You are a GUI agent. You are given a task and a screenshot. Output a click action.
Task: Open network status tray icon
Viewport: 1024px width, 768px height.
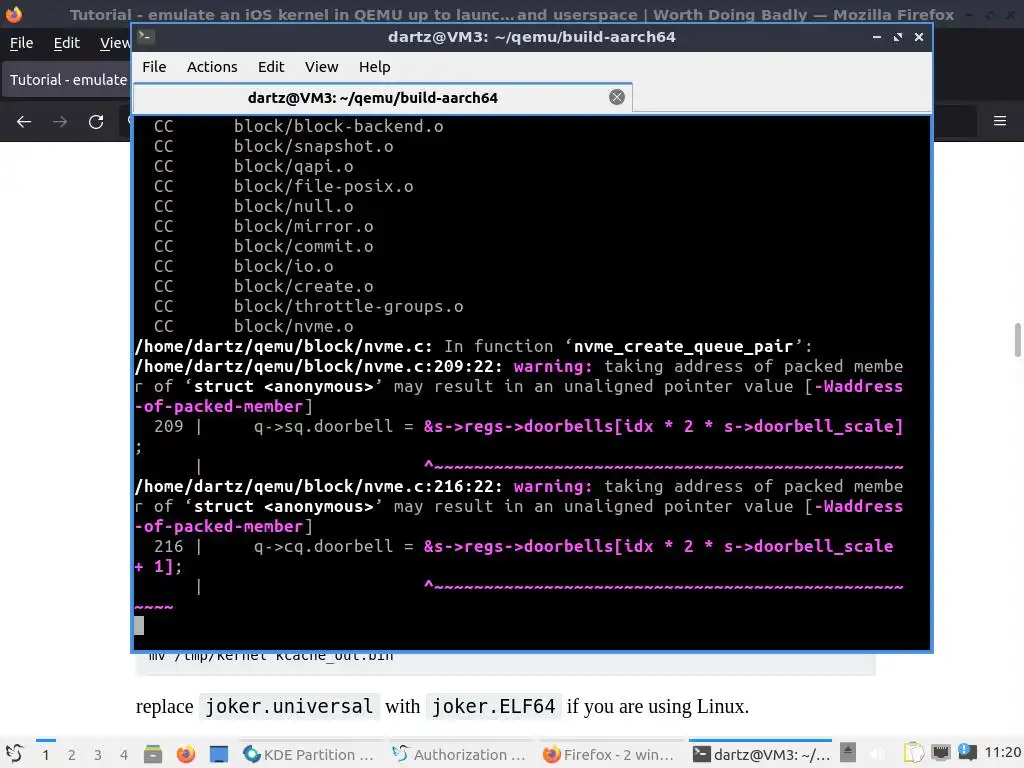940,753
